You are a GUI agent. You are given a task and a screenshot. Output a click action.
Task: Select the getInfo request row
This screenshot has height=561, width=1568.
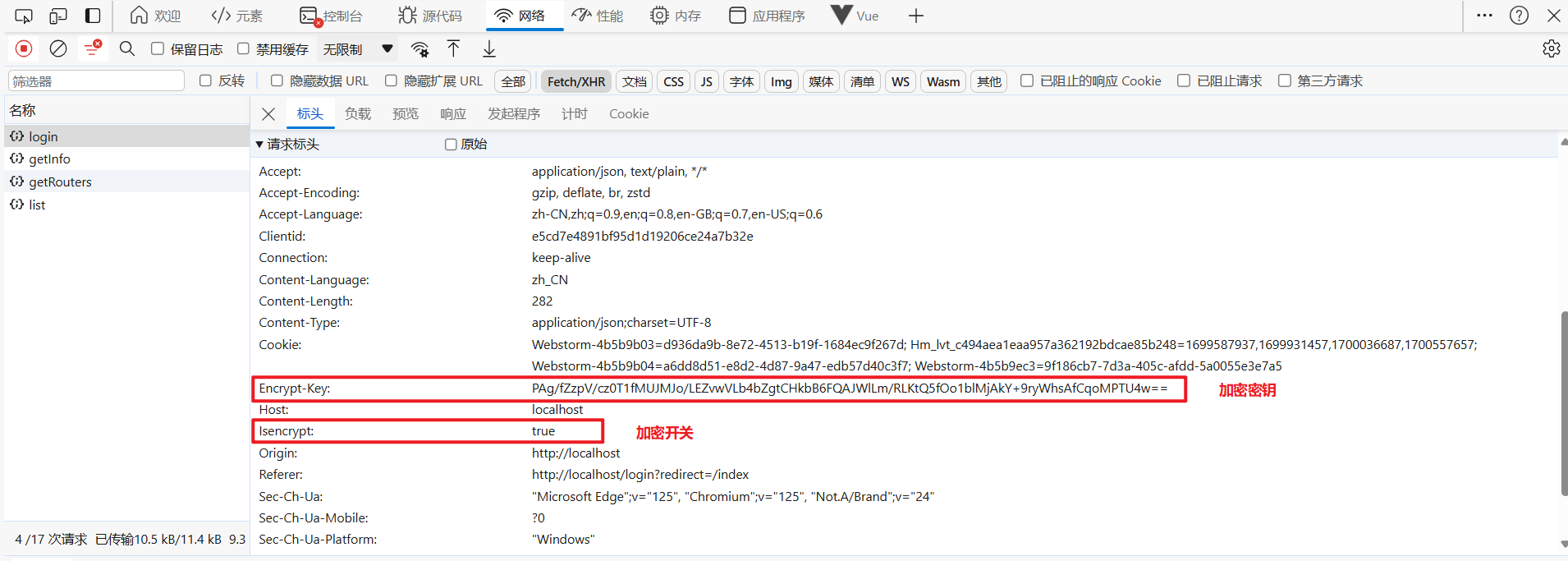127,159
